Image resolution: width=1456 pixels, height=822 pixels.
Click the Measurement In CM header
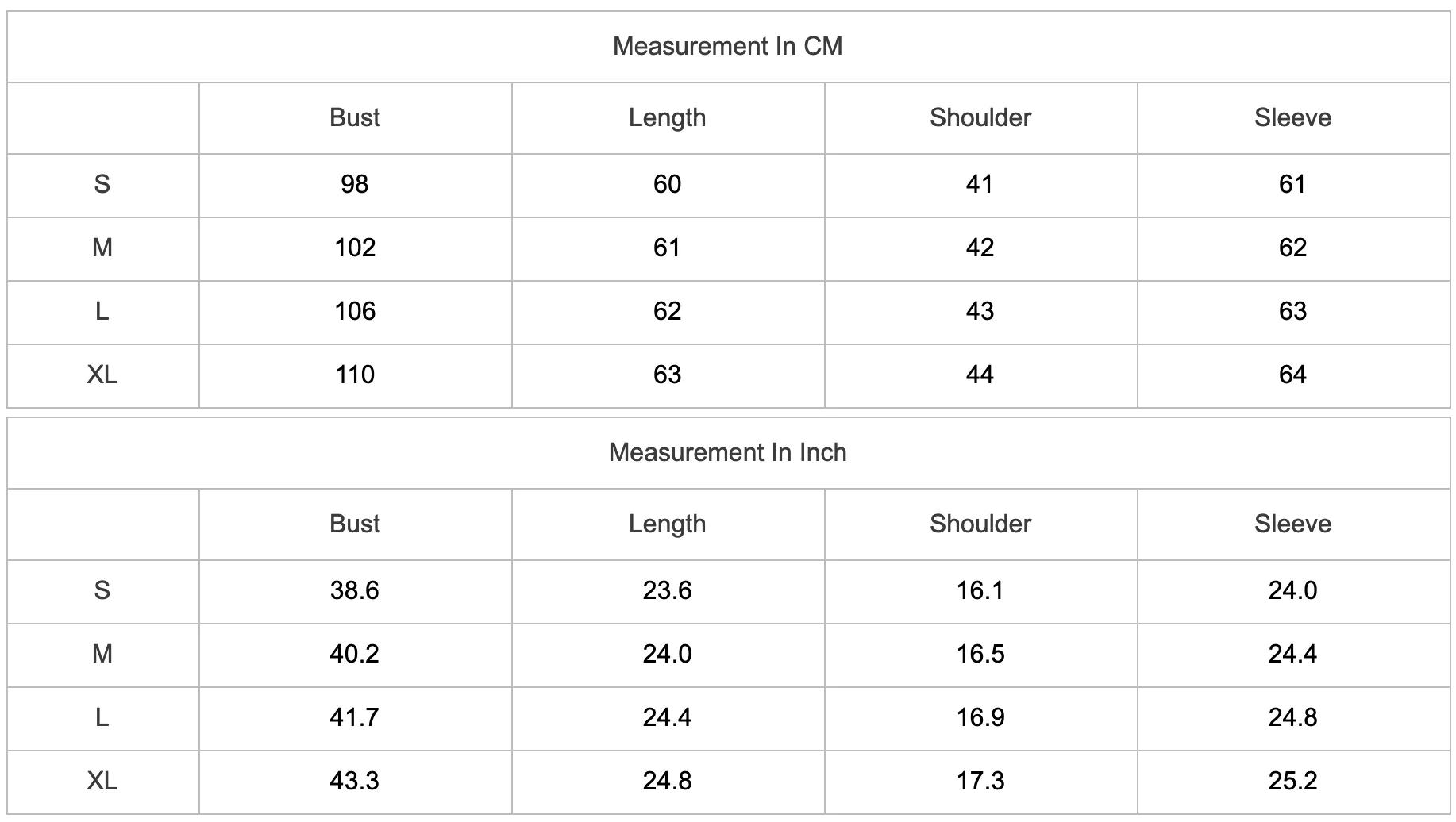[x=727, y=47]
